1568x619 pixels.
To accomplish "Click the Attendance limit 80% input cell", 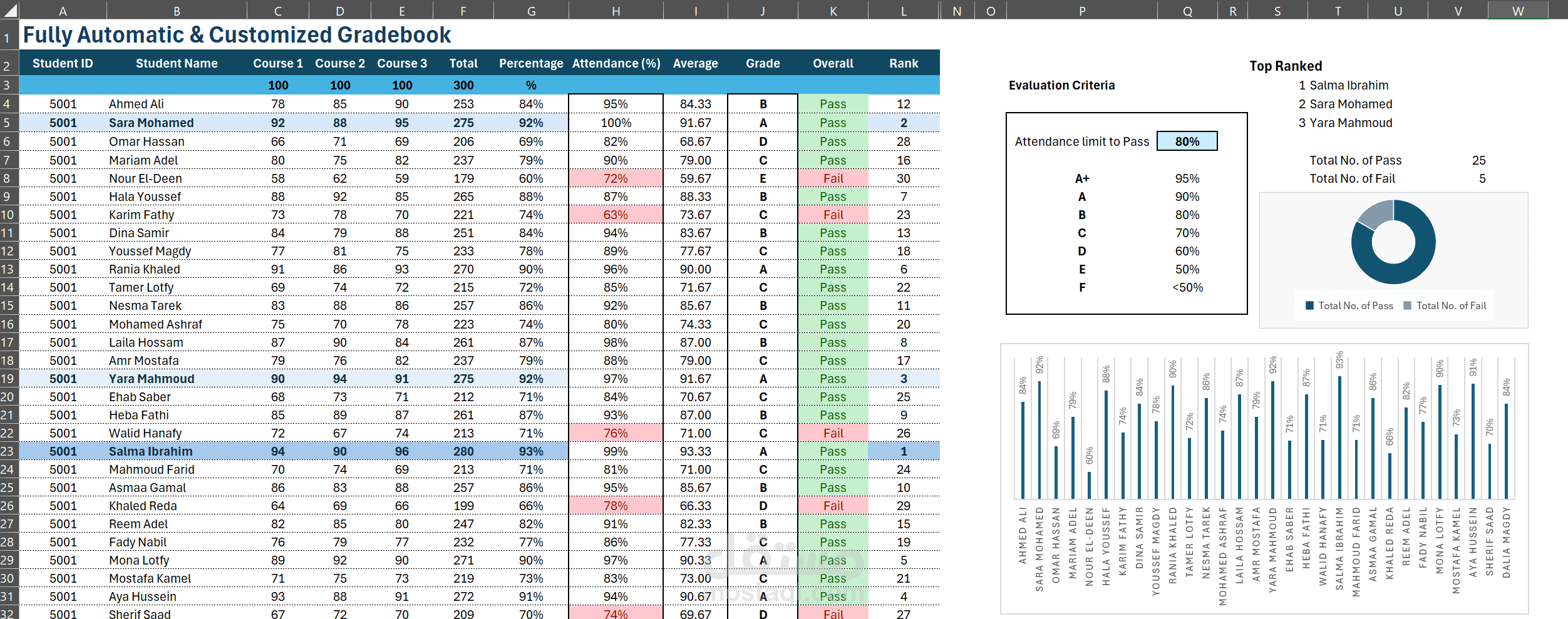I will 1187,141.
